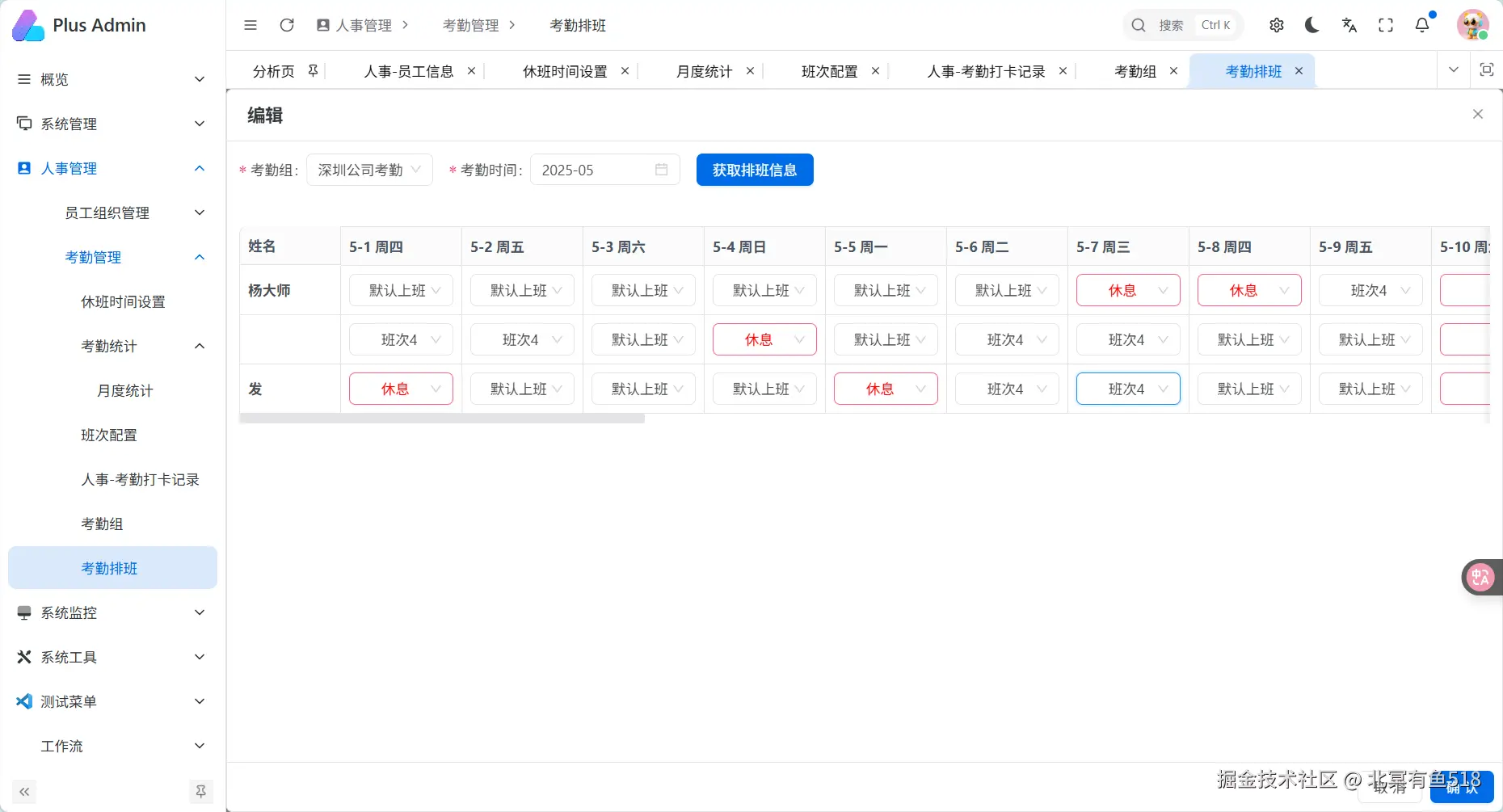Close the 月度统计 tab
The image size is (1503, 812).
[750, 71]
